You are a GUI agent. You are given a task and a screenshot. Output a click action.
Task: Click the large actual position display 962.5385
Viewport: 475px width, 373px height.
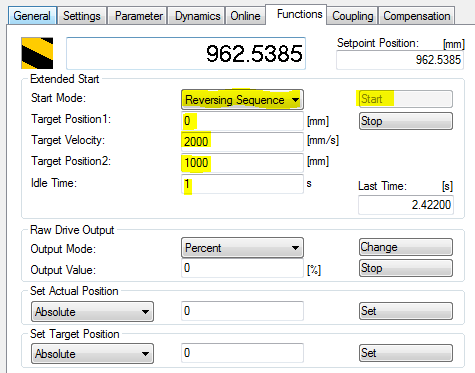point(186,53)
